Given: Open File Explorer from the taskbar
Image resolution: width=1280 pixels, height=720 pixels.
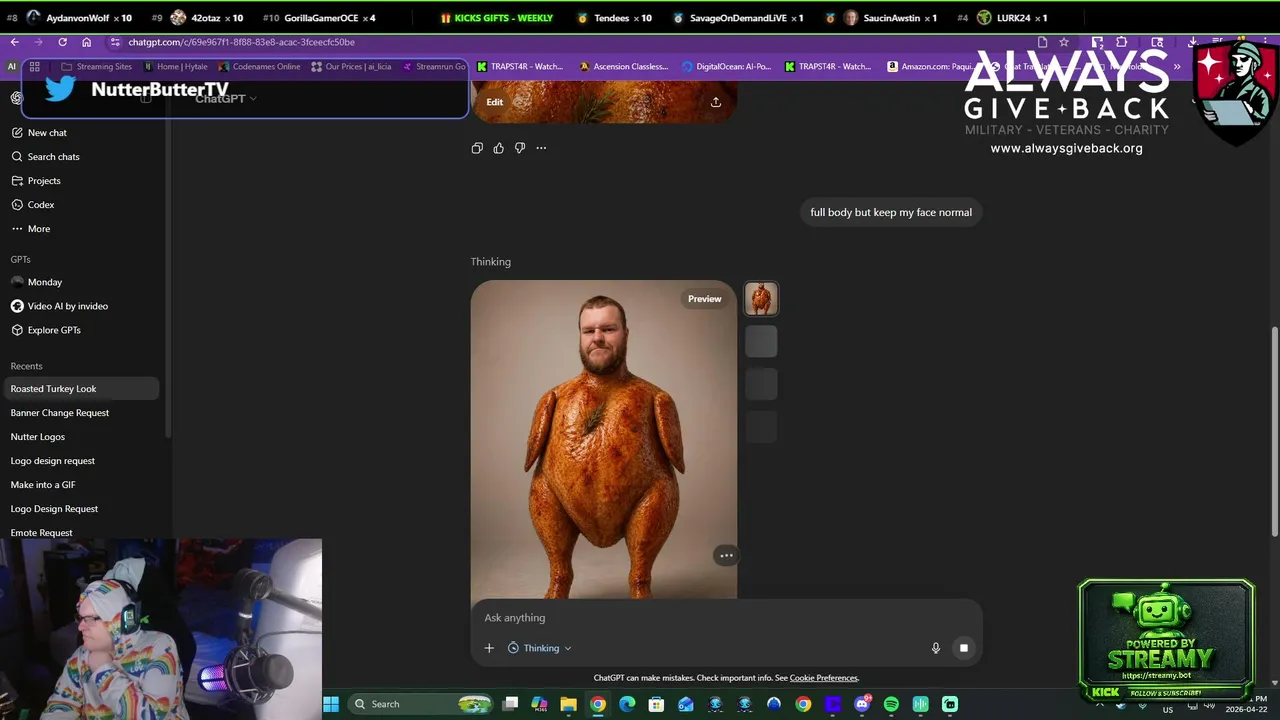Looking at the screenshot, I should point(568,704).
